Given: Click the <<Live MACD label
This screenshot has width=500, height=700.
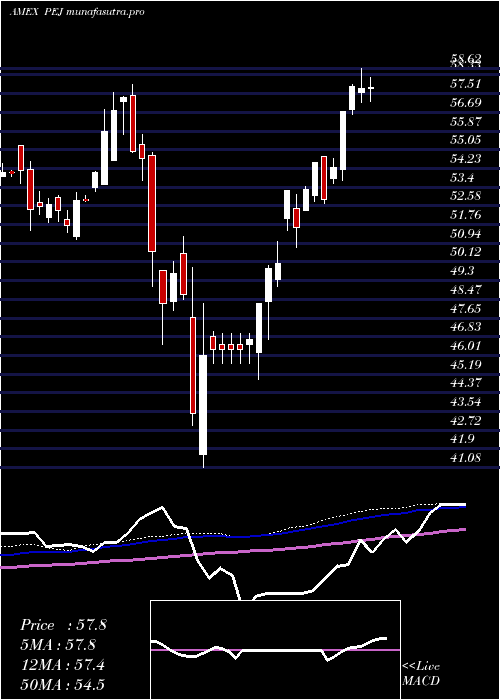Looking at the screenshot, I should [x=421, y=673].
